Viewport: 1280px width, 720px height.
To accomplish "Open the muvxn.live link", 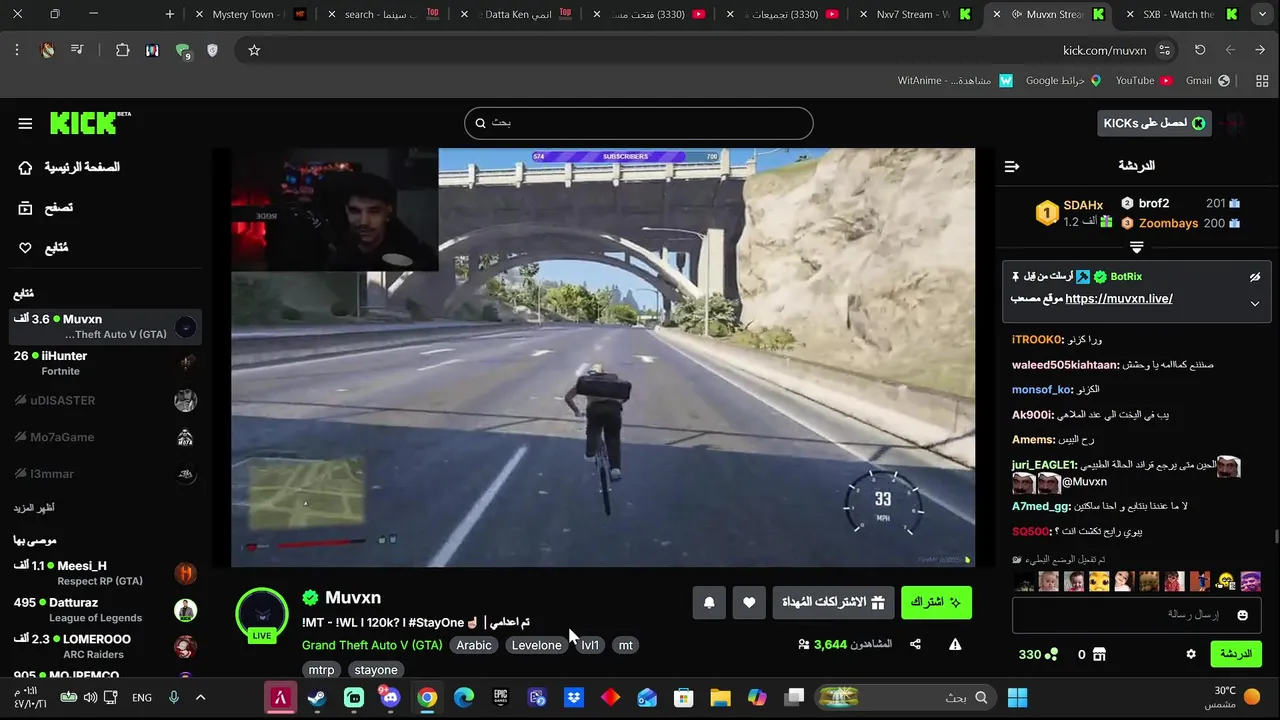I will click(1119, 299).
